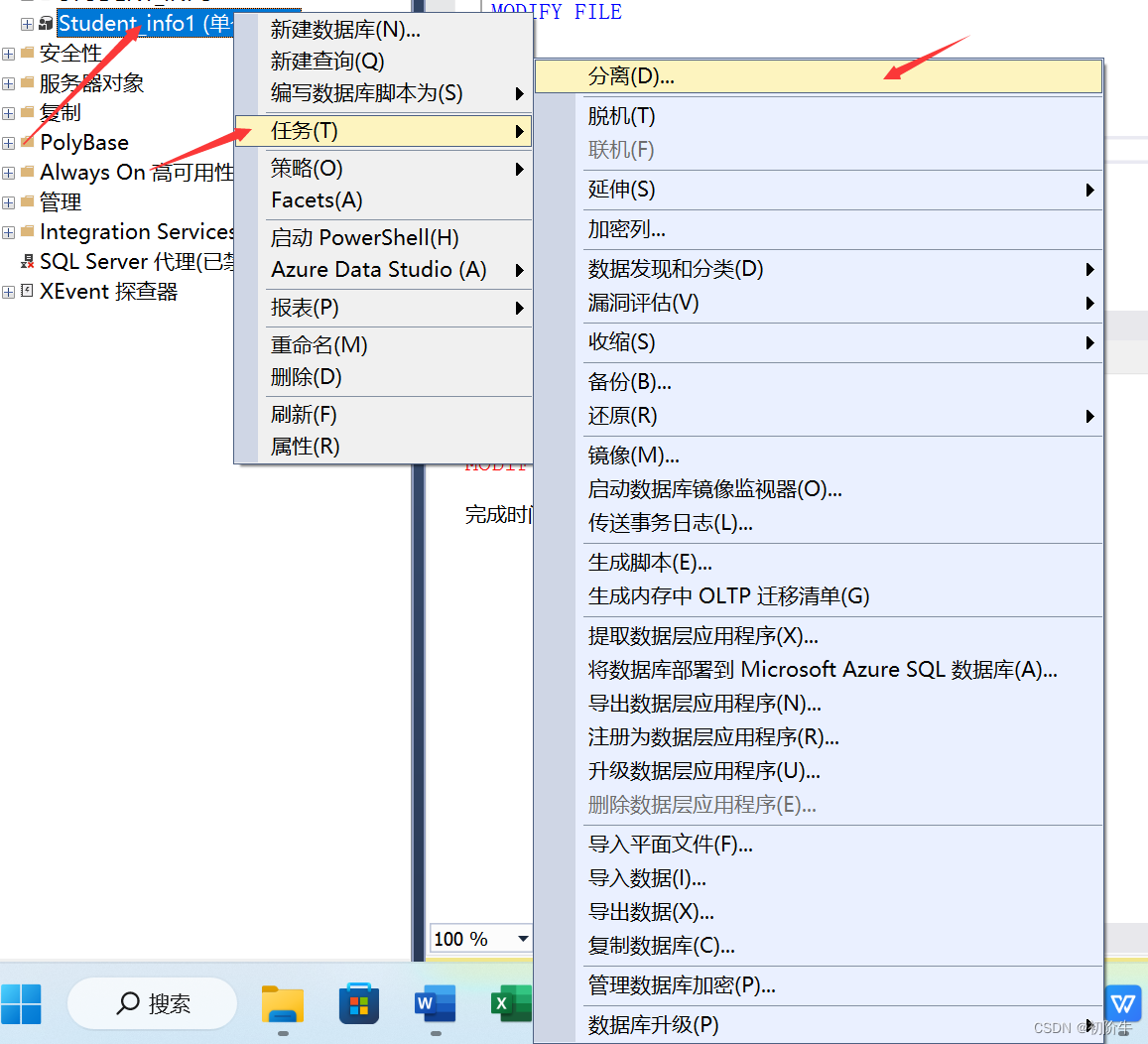Expand the PolyBase tree node

pyautogui.click(x=9, y=144)
